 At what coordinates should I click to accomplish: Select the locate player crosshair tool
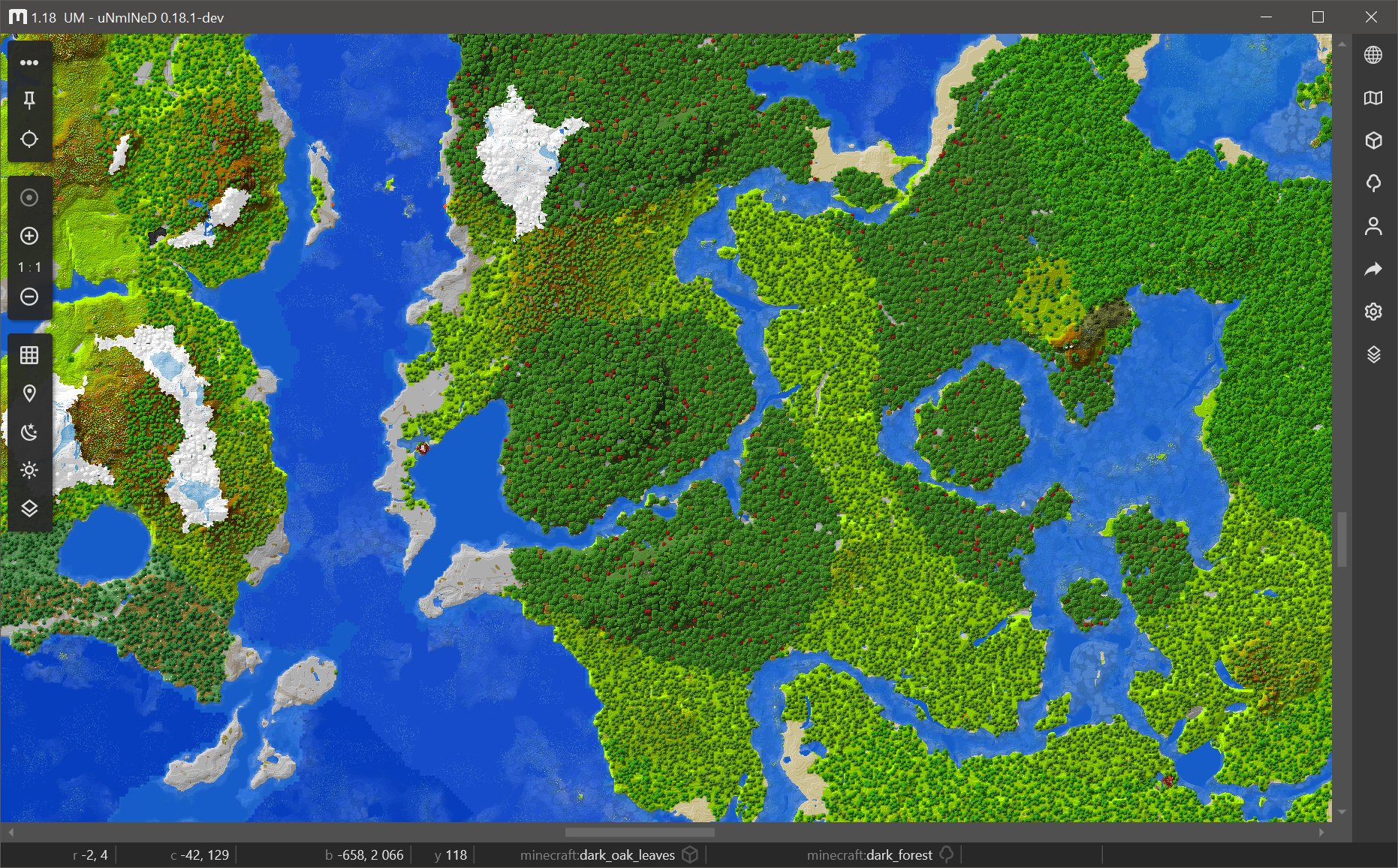[x=29, y=140]
